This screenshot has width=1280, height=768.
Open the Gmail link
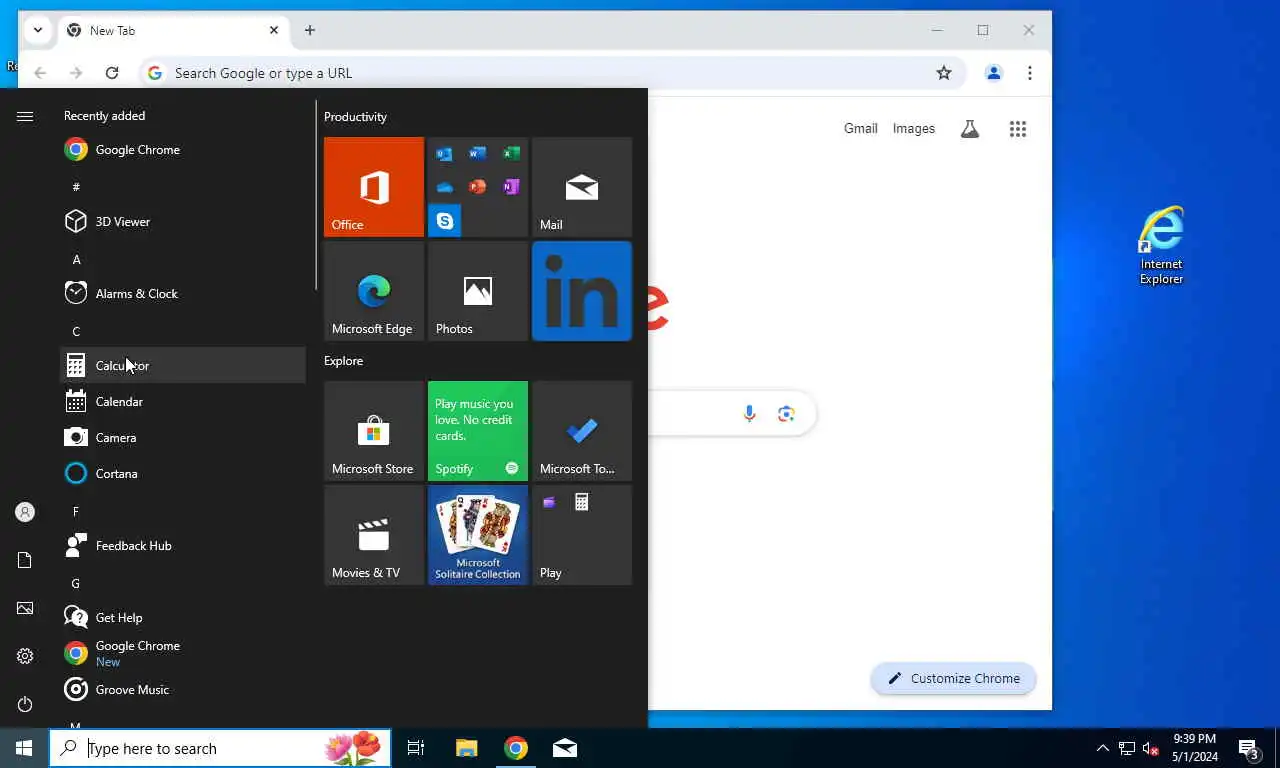point(861,129)
